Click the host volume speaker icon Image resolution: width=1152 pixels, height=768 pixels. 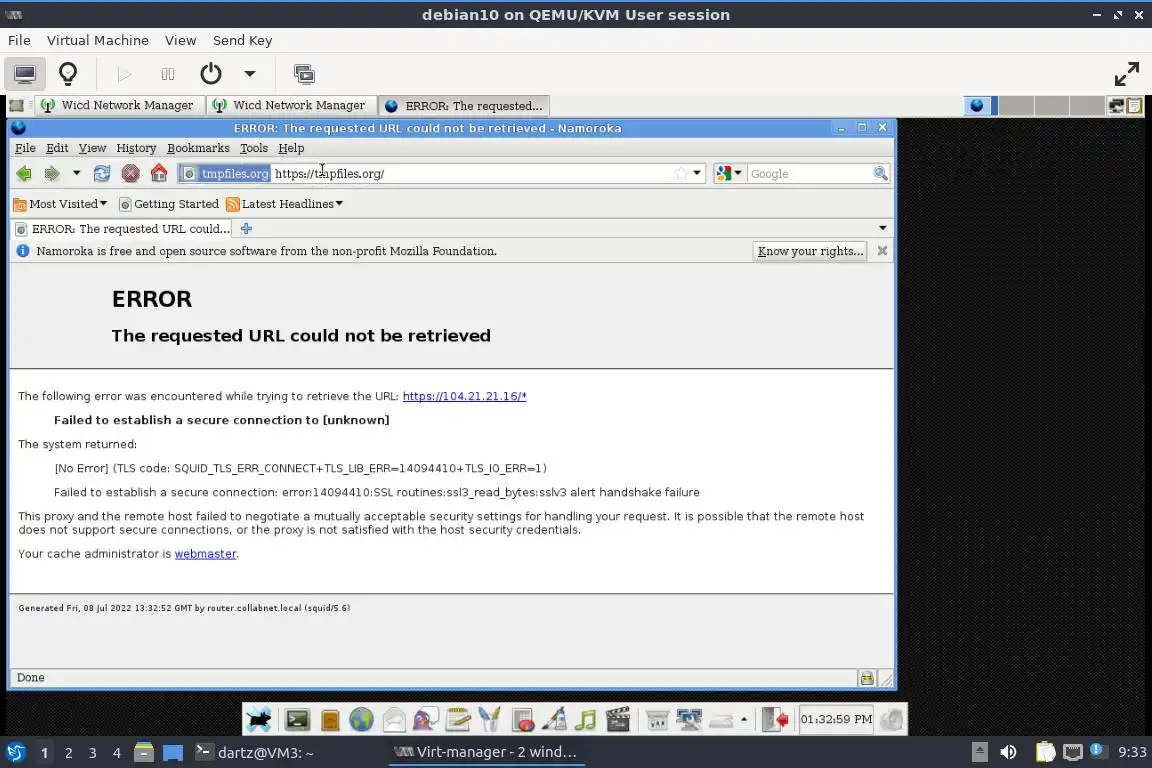click(1008, 753)
